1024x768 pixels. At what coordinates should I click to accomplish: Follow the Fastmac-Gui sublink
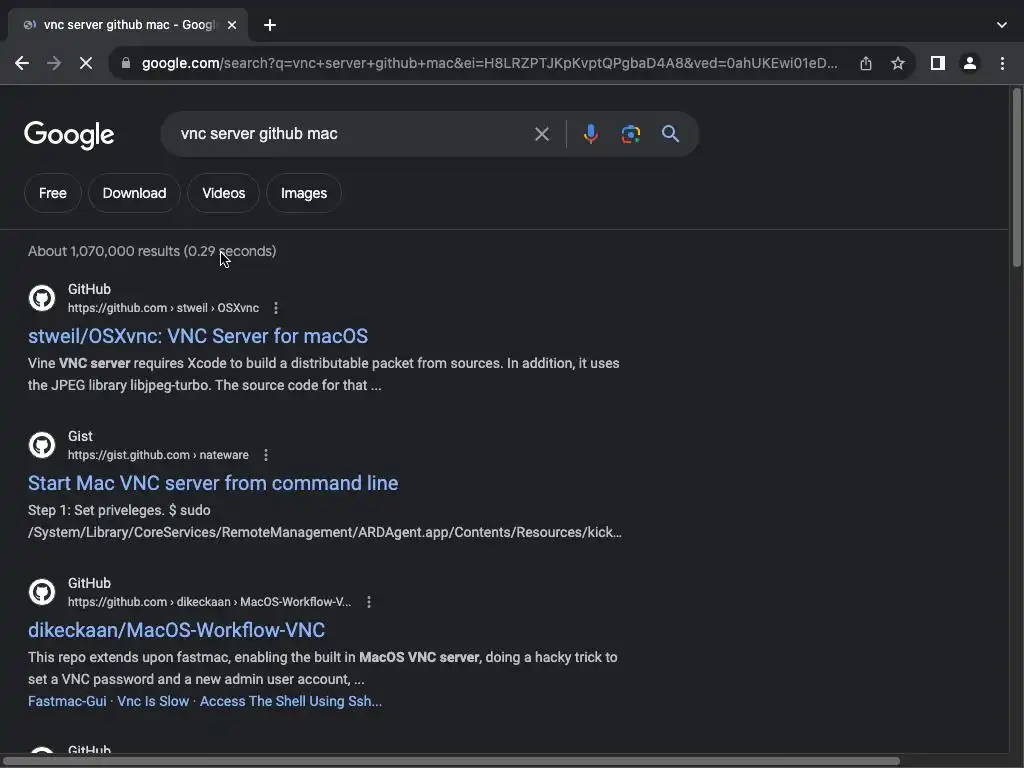point(67,701)
